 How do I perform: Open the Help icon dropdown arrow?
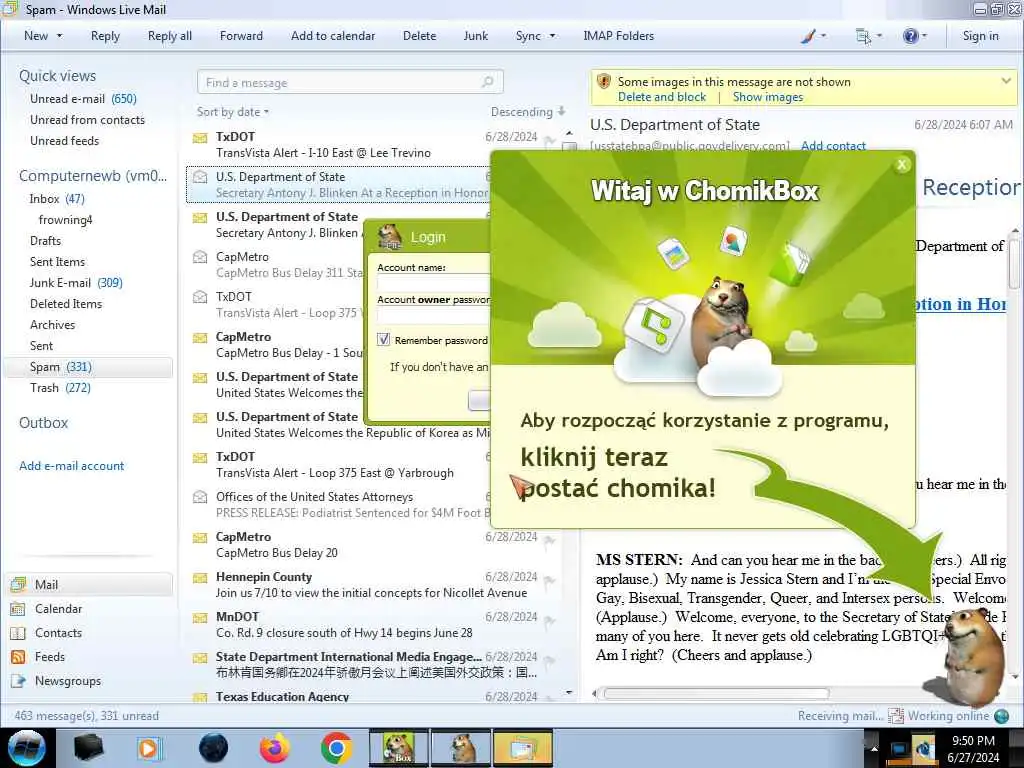(923, 37)
